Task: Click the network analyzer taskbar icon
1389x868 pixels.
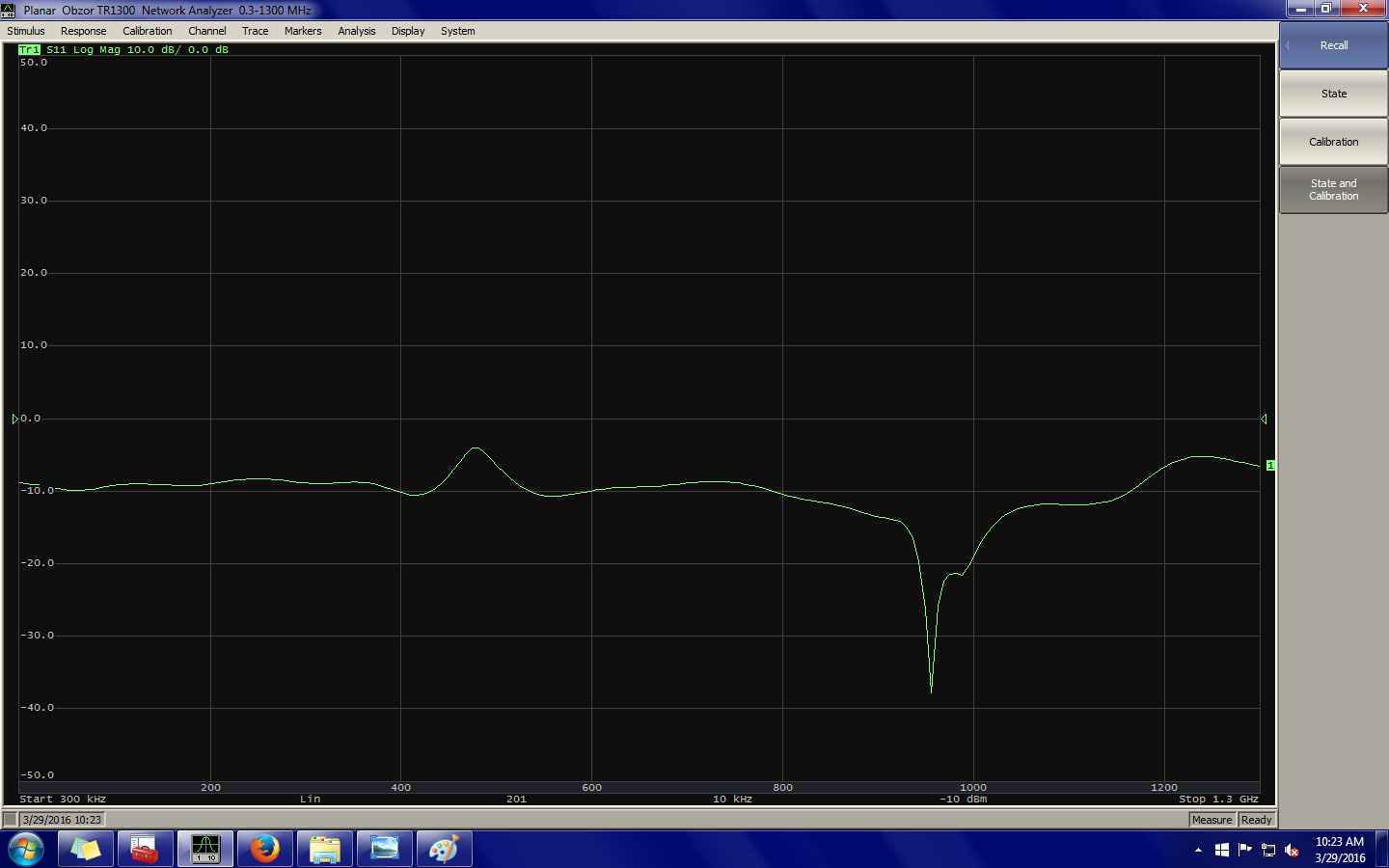Action: [x=205, y=849]
